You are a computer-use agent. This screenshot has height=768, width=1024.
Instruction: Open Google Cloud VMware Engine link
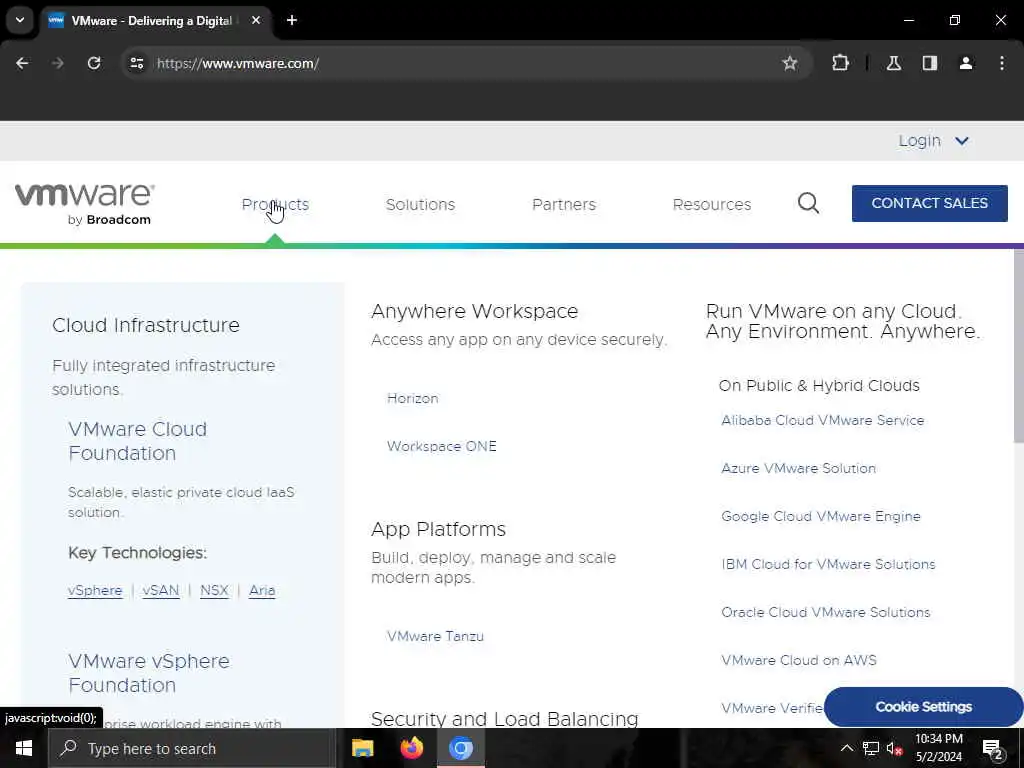click(x=820, y=516)
